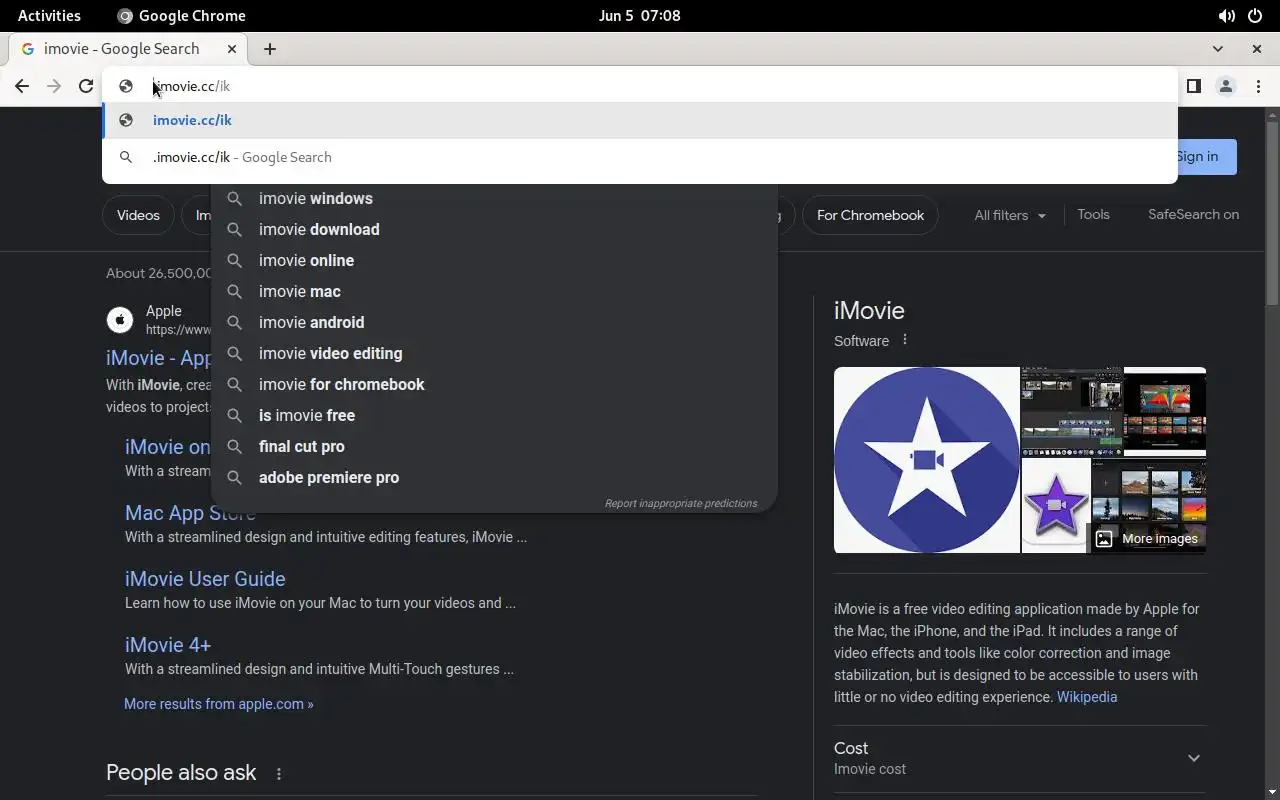The width and height of the screenshot is (1280, 800).
Task: Select the Videos filter chip
Action: pos(138,215)
